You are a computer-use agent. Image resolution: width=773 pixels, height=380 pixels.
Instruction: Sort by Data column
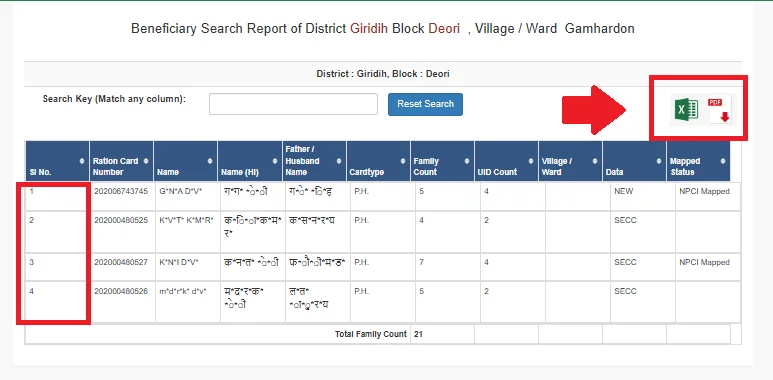[634, 161]
